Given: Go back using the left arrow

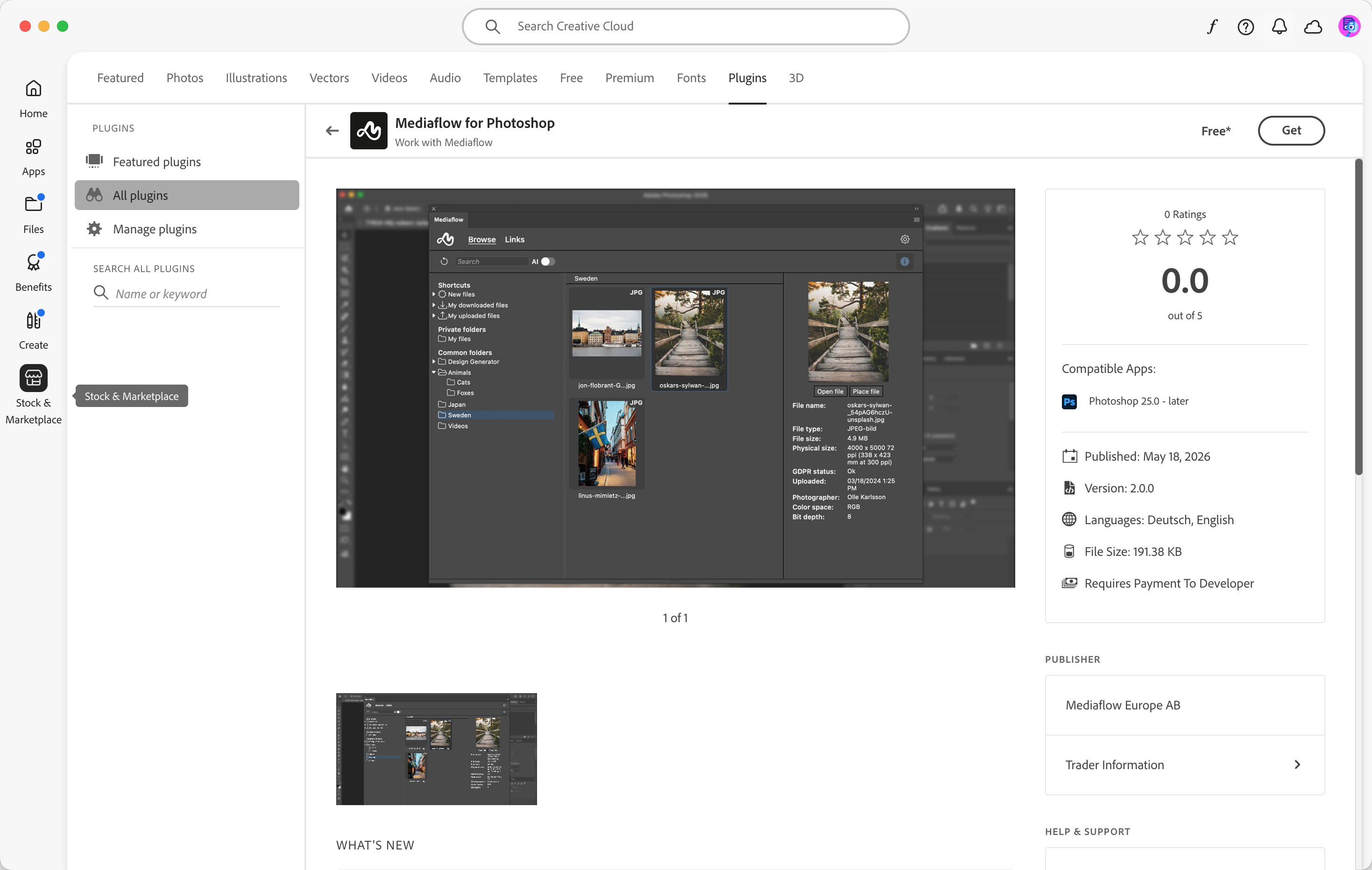Looking at the screenshot, I should 332,131.
